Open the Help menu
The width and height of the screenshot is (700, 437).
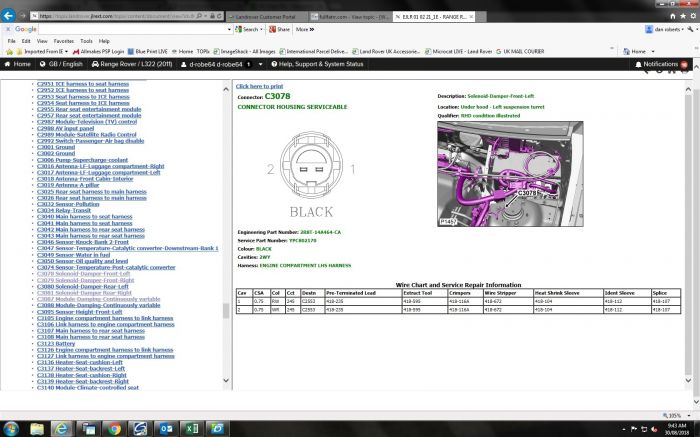pos(104,41)
